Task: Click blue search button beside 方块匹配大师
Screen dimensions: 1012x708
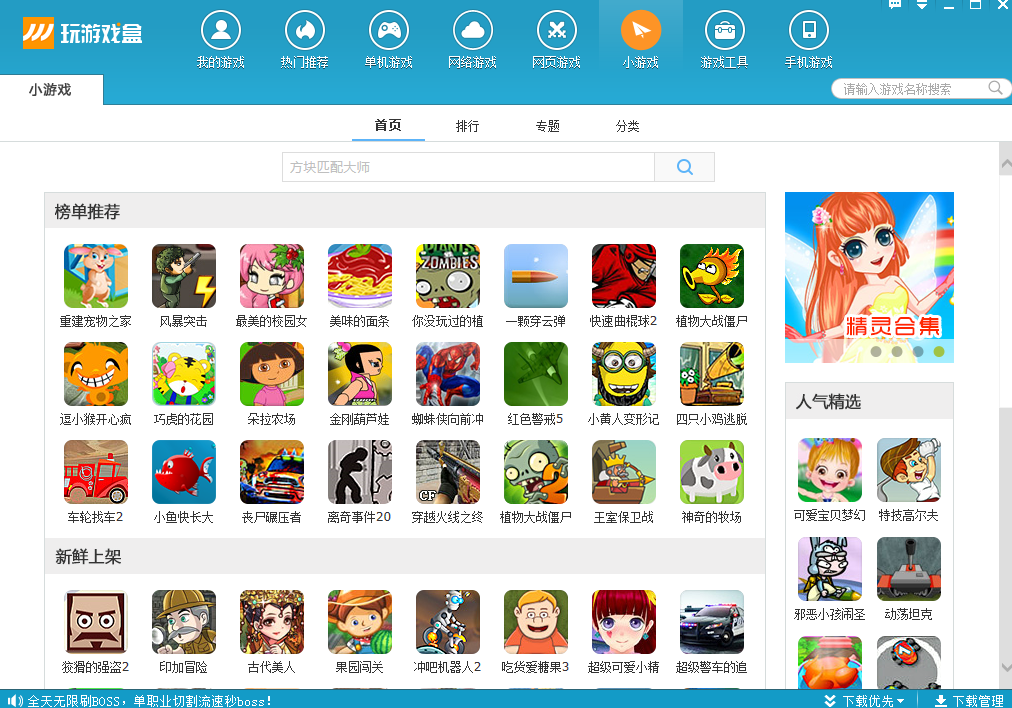Action: pyautogui.click(x=684, y=167)
